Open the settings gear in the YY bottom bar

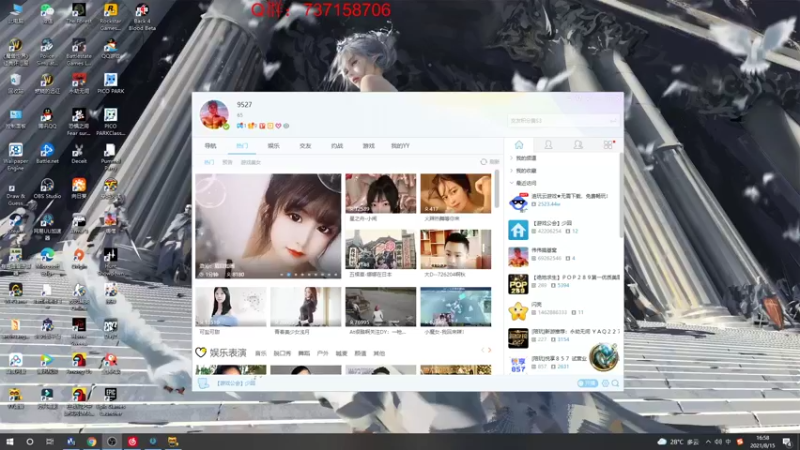(x=606, y=383)
